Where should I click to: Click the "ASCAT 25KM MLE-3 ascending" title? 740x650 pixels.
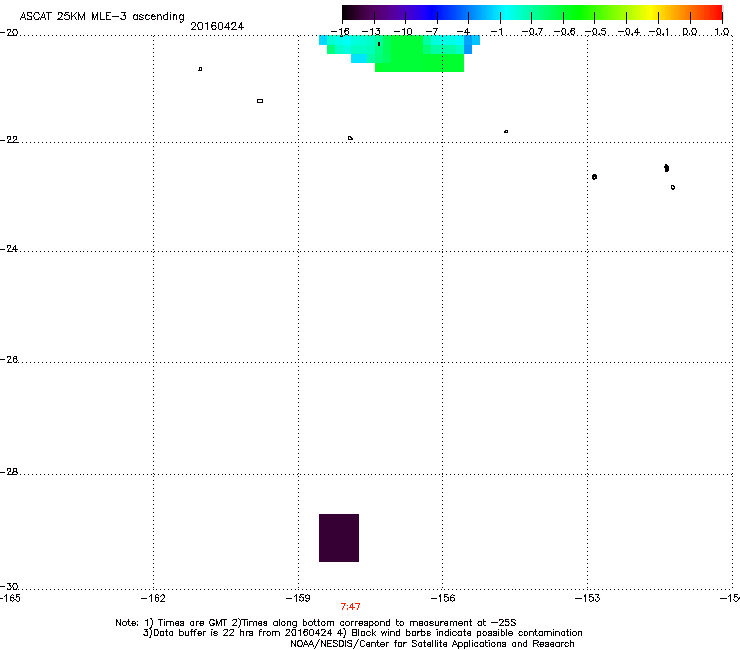(102, 17)
